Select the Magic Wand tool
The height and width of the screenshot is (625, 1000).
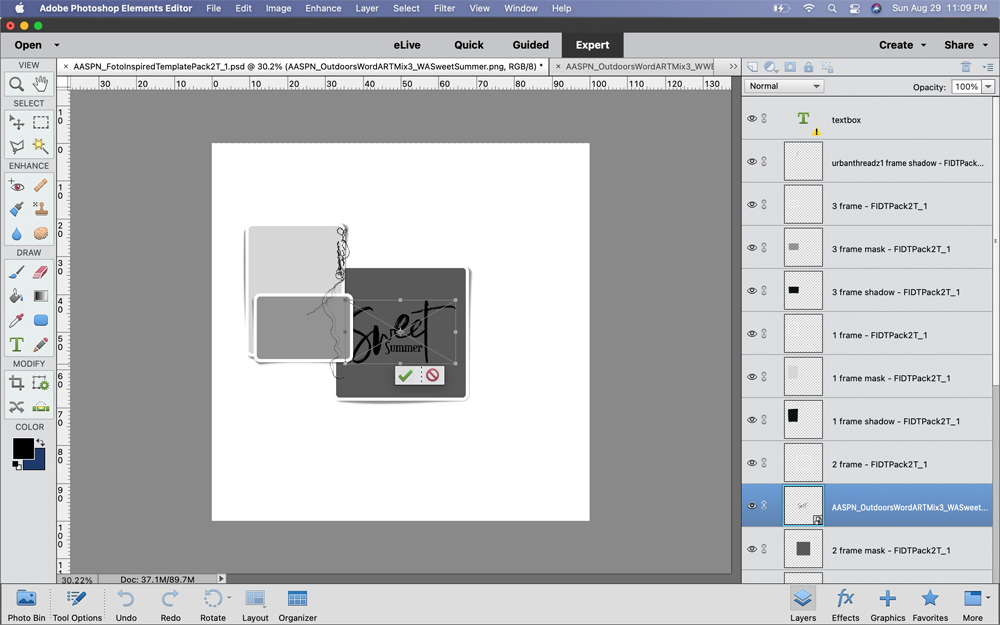pos(41,146)
